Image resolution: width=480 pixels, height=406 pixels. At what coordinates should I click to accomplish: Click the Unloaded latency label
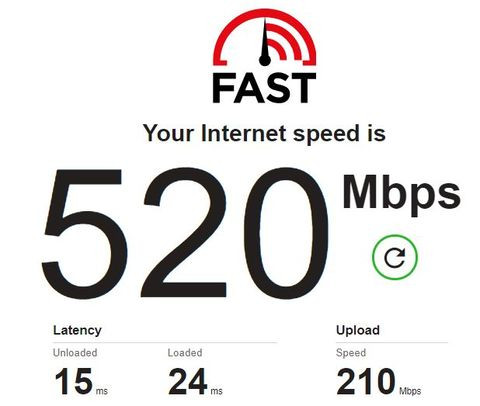[75, 353]
